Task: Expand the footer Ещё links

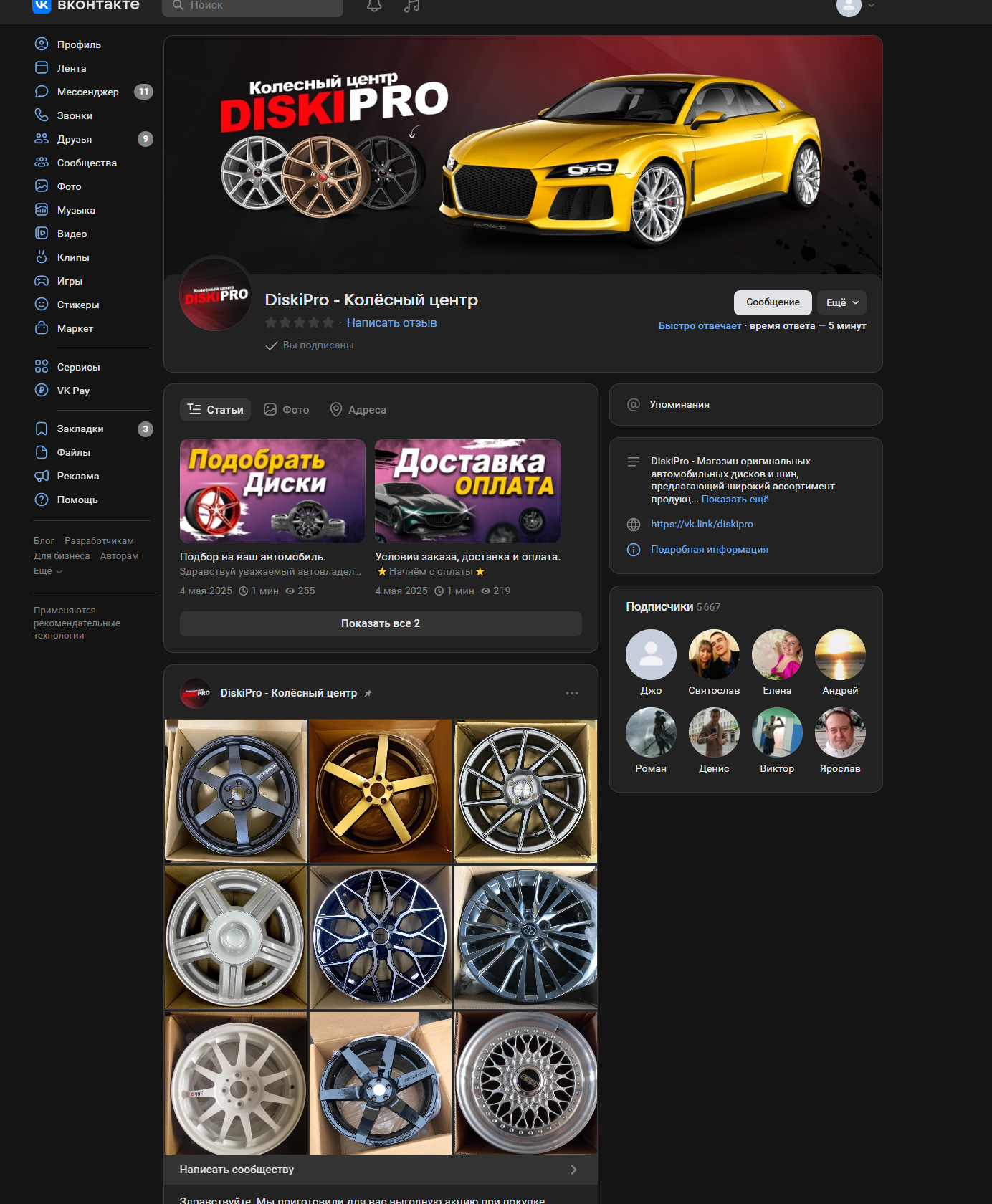Action: [48, 571]
